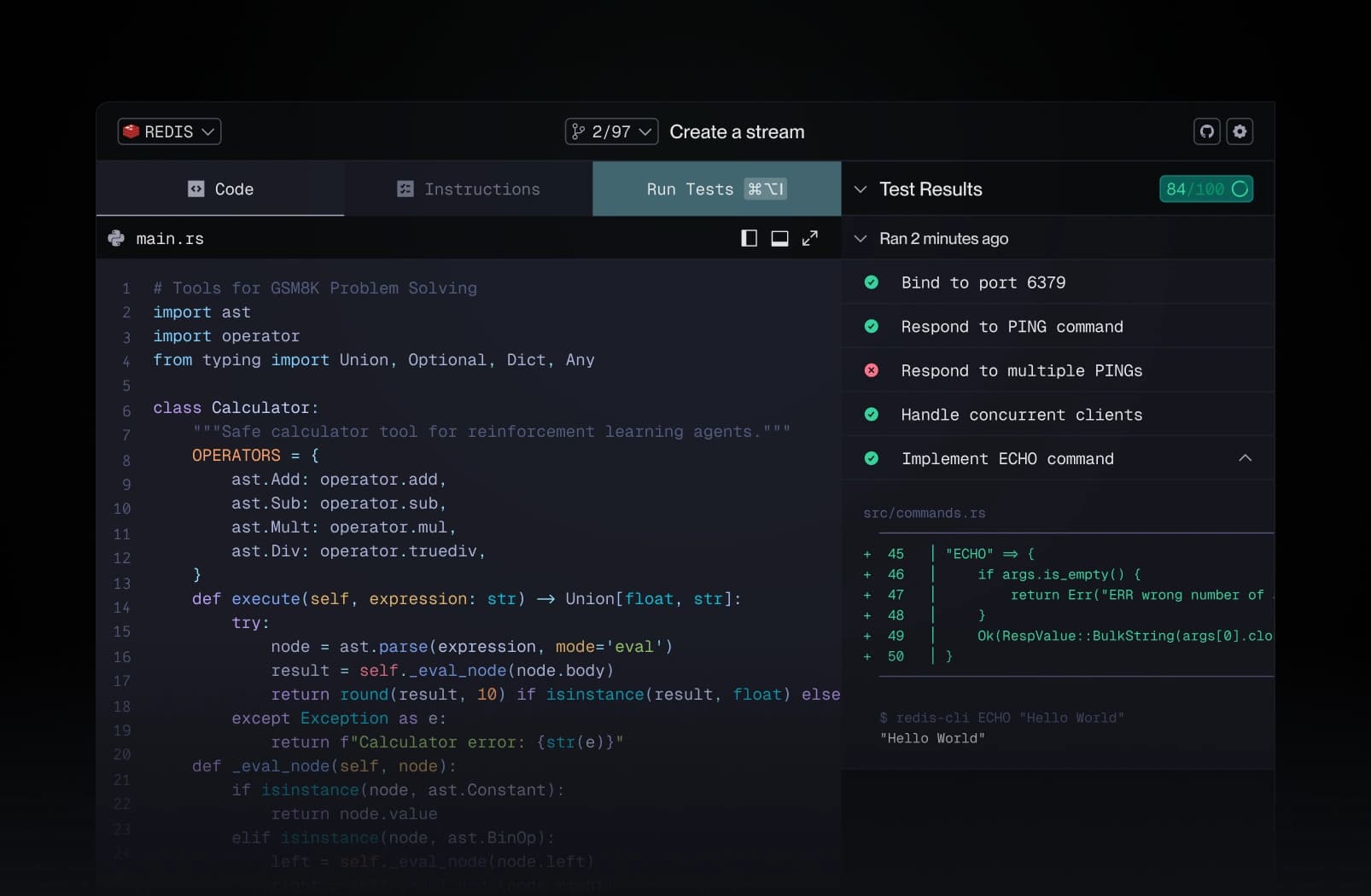This screenshot has width=1371, height=896.
Task: Click the green check icon next to Handle concurrent clients
Action: click(871, 415)
